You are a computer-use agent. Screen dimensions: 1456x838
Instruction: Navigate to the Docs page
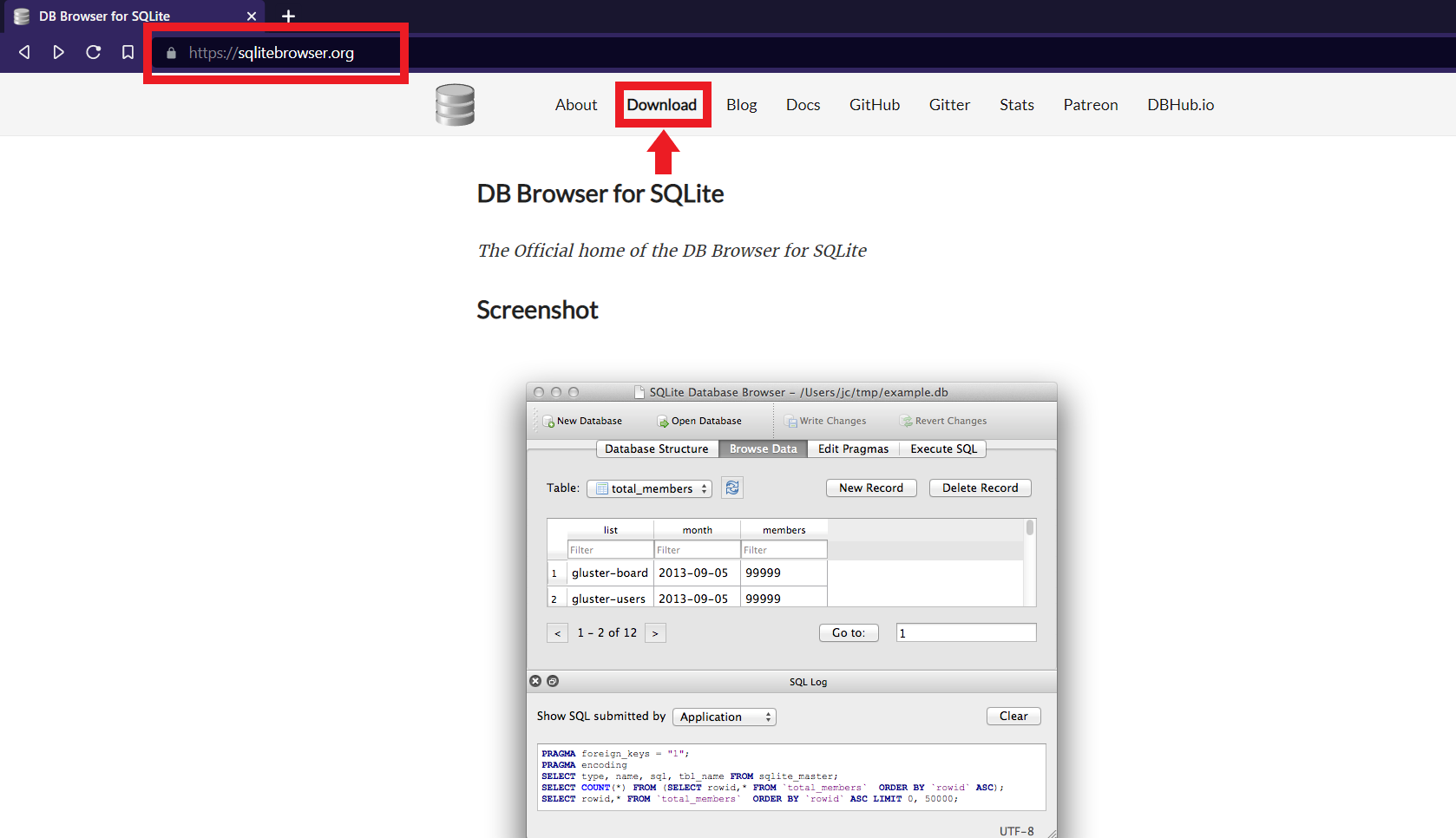(x=803, y=105)
